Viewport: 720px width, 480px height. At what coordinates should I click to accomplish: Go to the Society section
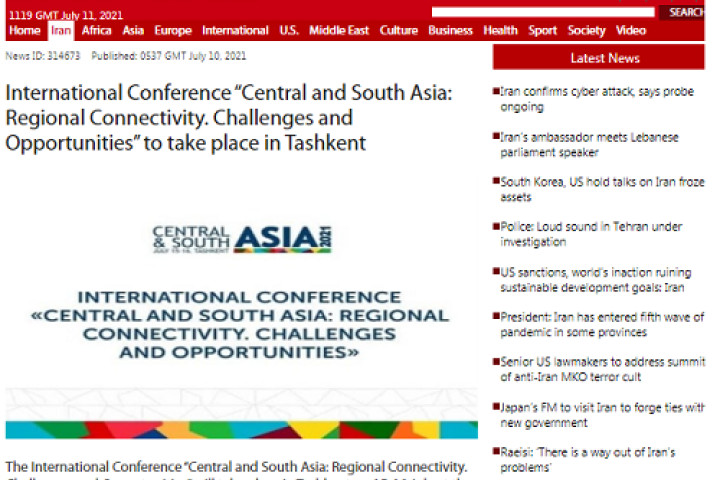click(586, 31)
